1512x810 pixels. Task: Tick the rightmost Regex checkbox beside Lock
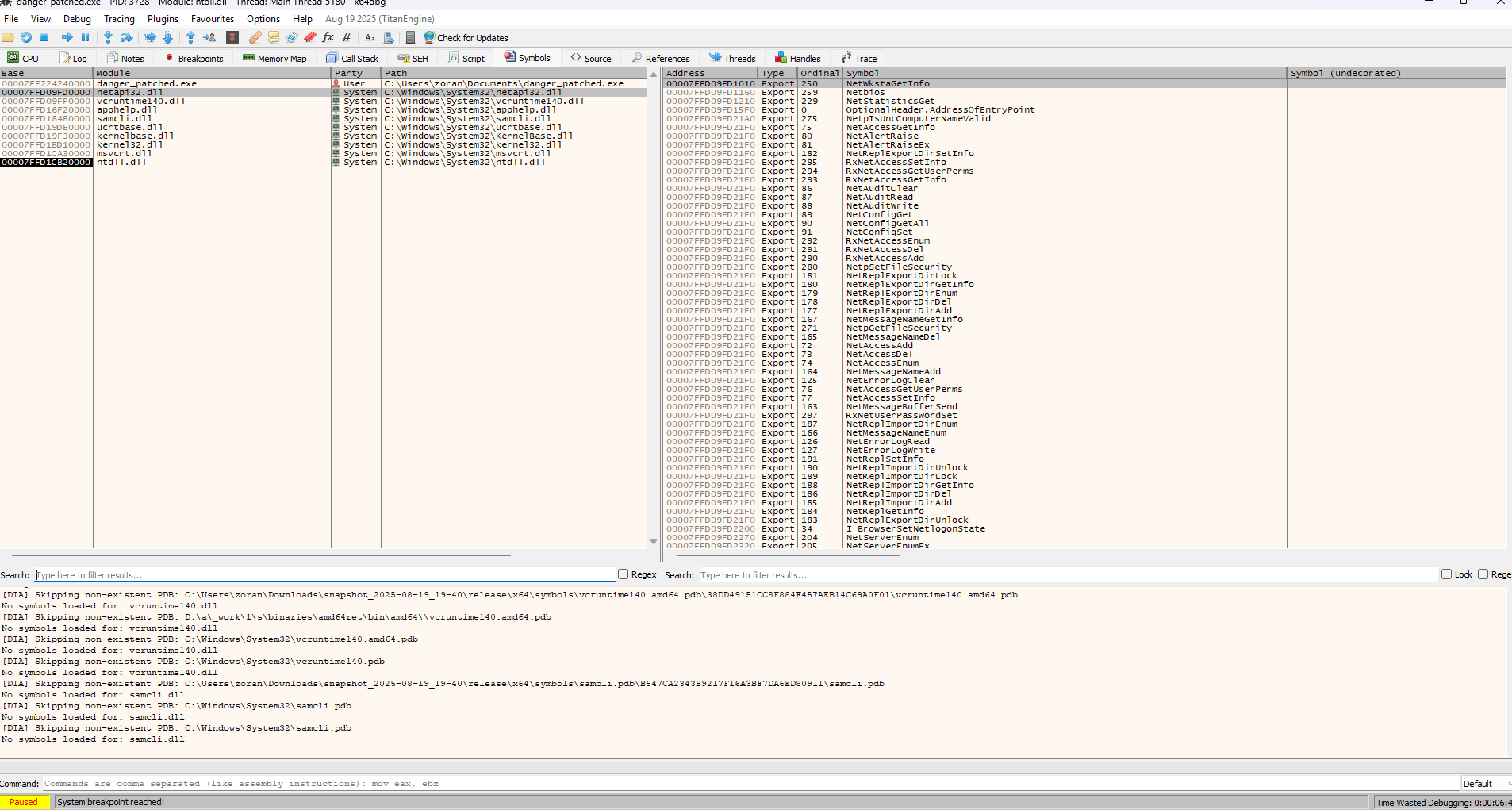click(1483, 574)
